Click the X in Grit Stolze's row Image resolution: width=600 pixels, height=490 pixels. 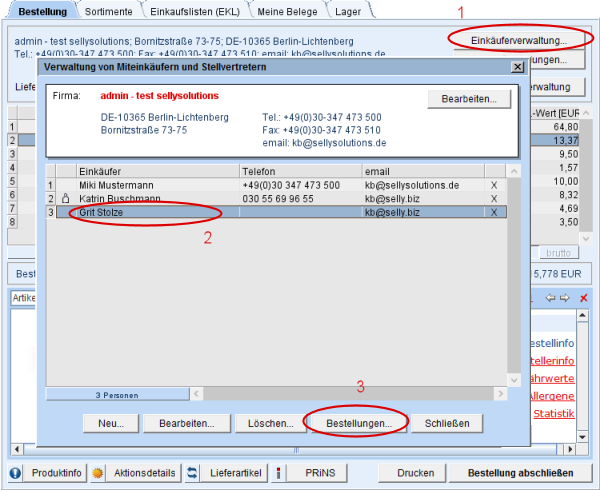[x=495, y=212]
